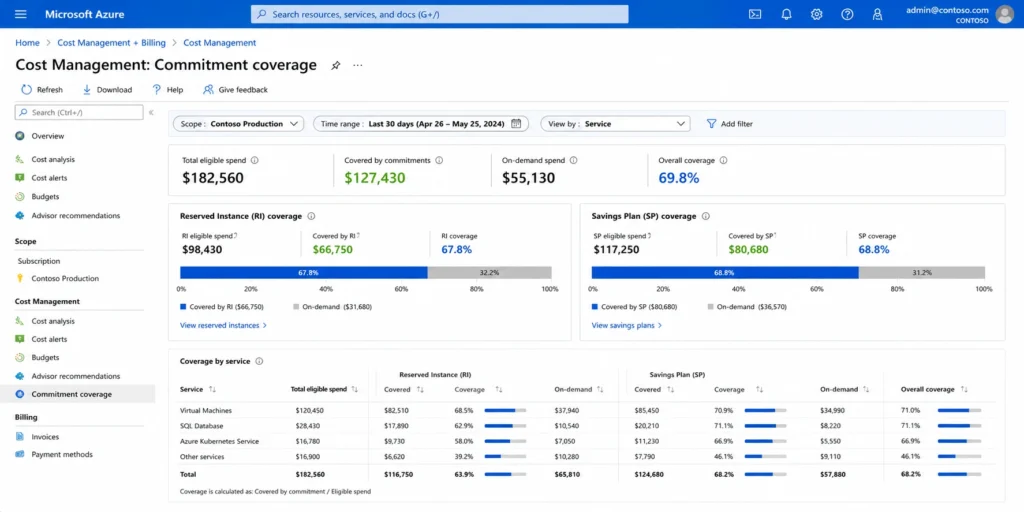Click the RI coverage 67.8% bar segment
Viewport: 1024px width, 512px height.
coord(304,272)
